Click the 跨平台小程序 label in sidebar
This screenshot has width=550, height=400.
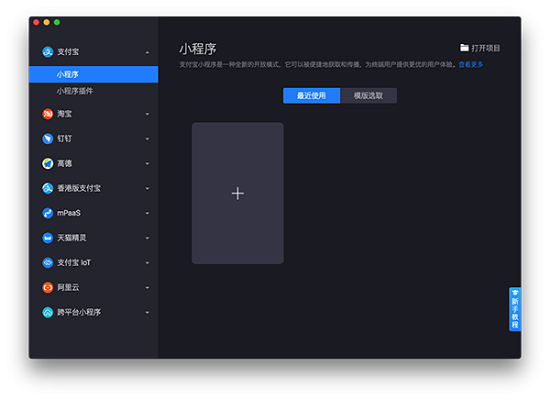tap(79, 312)
